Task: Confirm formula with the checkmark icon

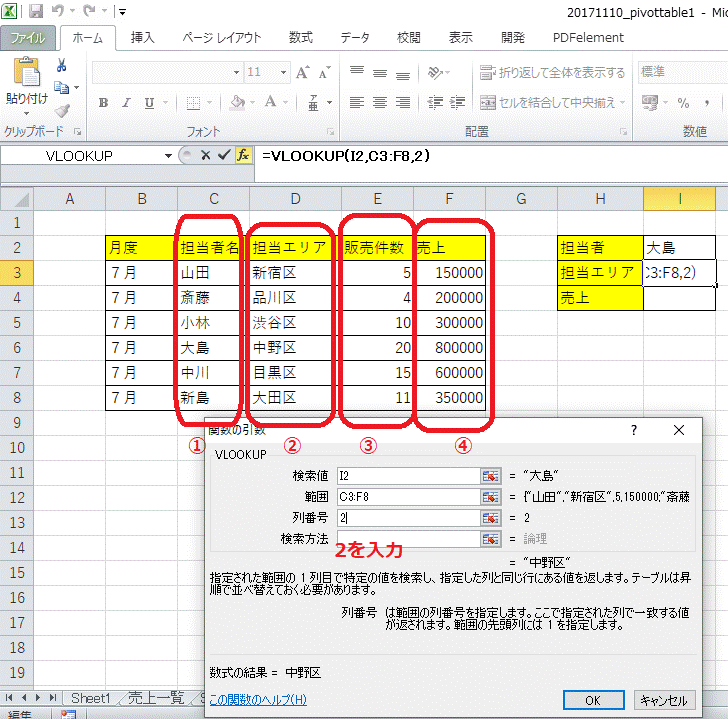Action: tap(224, 156)
